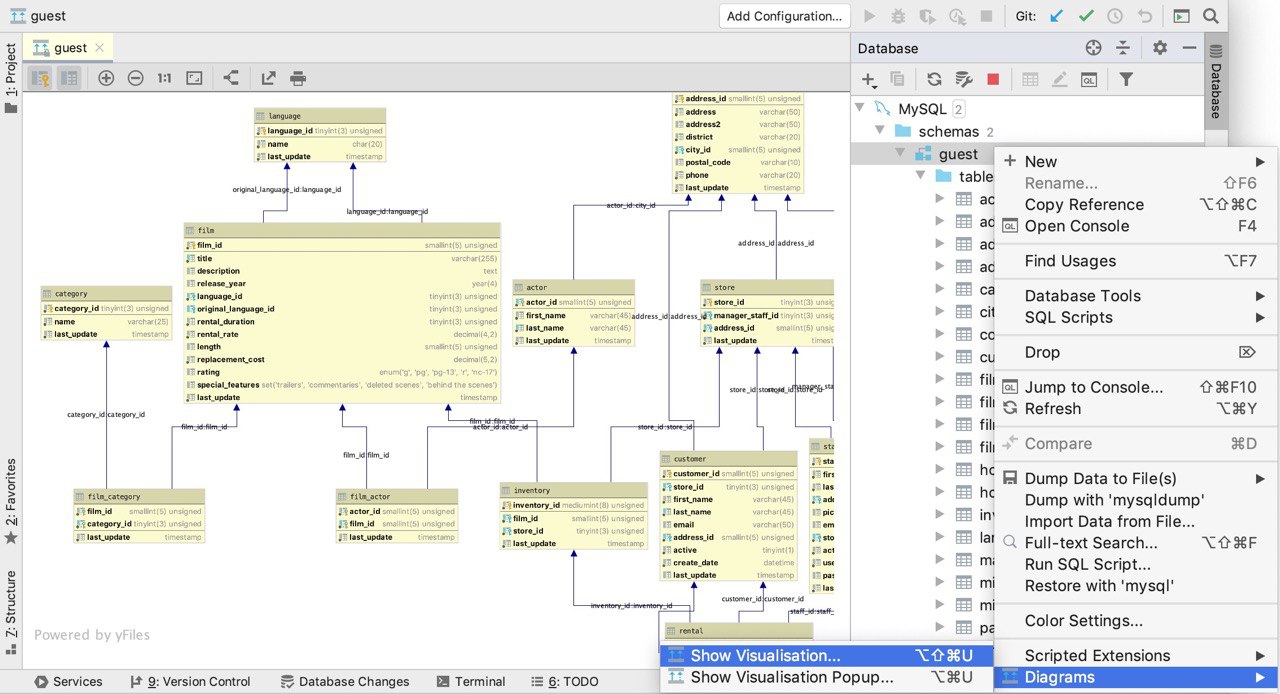Viewport: 1280px width, 694px height.
Task: Click edit source pencil icon
Action: (x=1059, y=79)
